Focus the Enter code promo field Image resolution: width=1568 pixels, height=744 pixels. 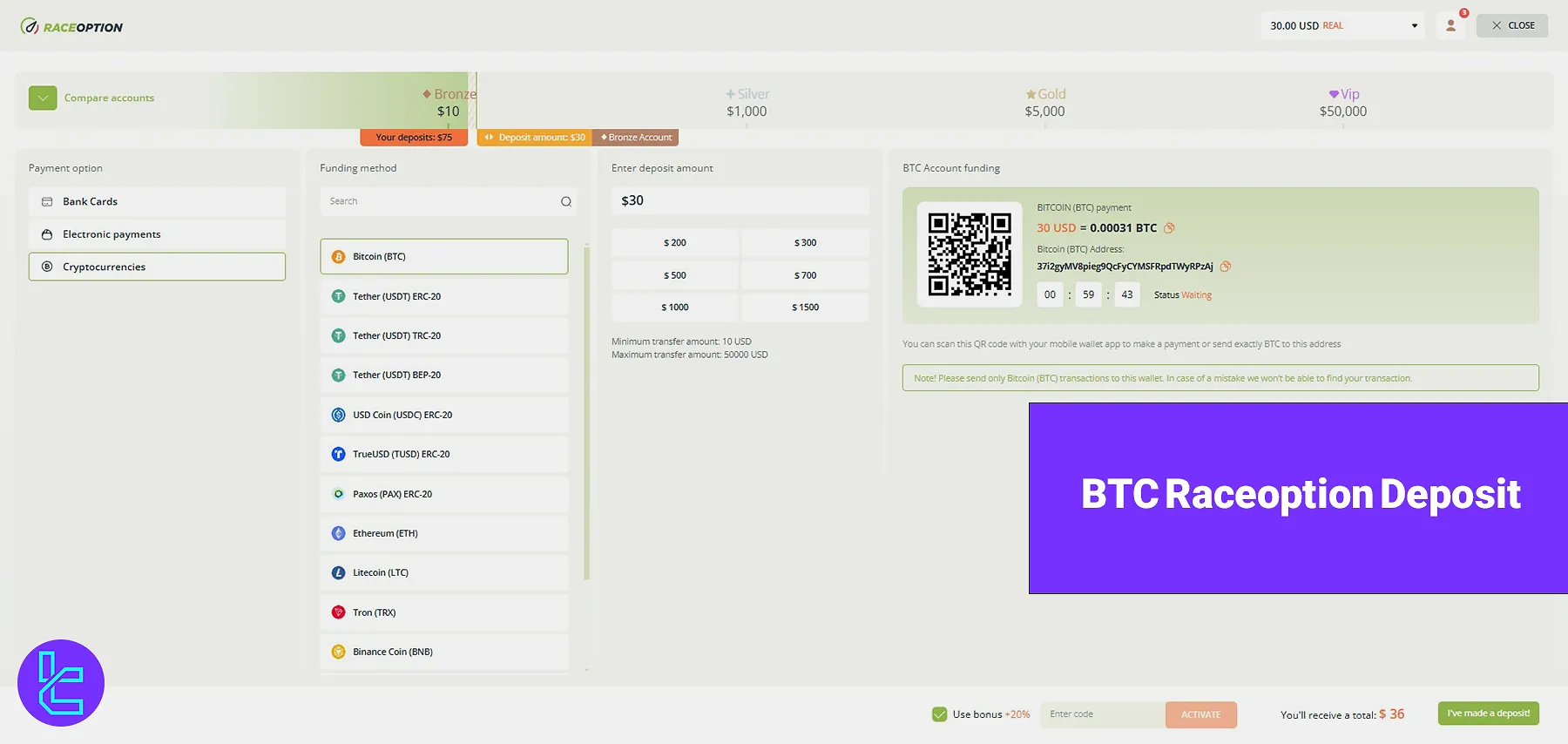[x=1103, y=714]
